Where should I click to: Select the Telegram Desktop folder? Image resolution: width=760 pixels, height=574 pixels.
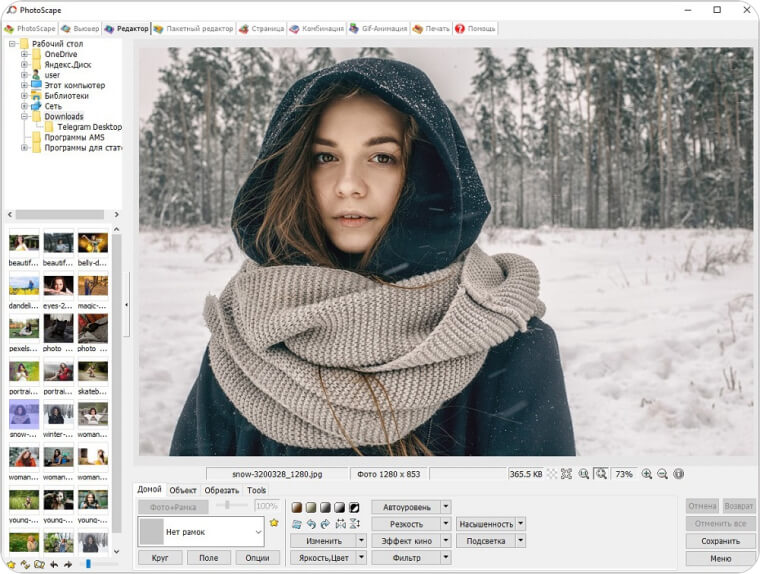click(89, 127)
